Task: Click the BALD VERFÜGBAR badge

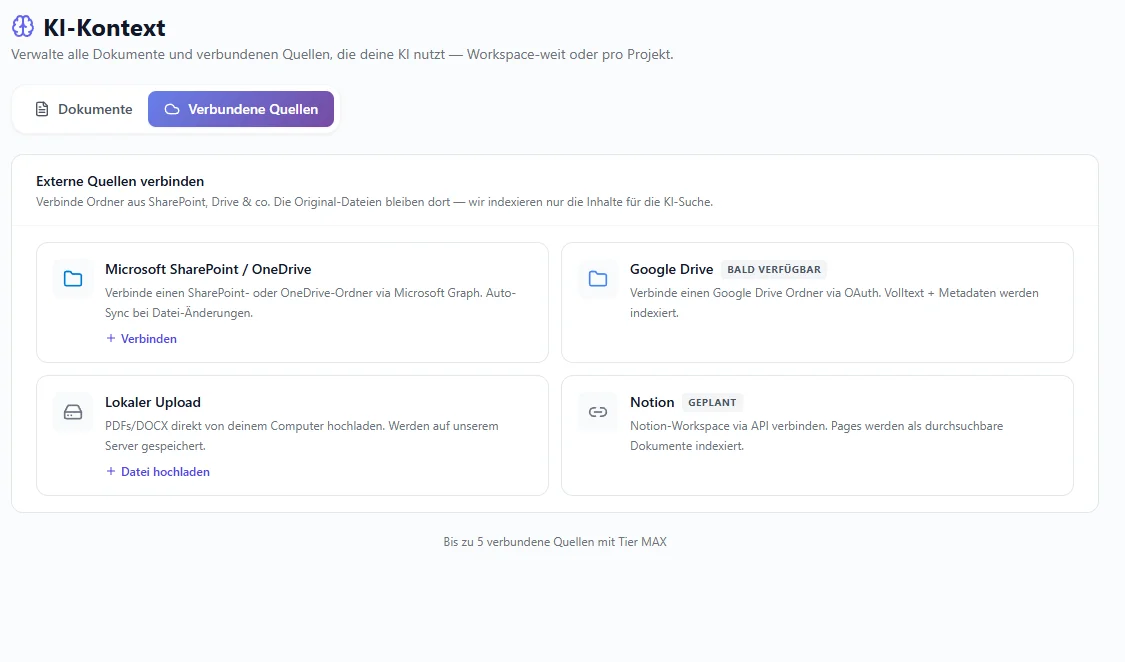Action: point(774,270)
